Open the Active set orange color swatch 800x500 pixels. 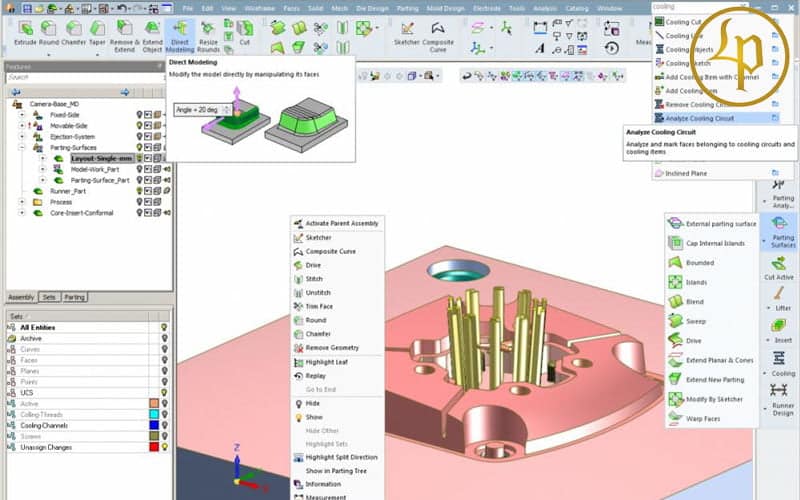coord(154,404)
